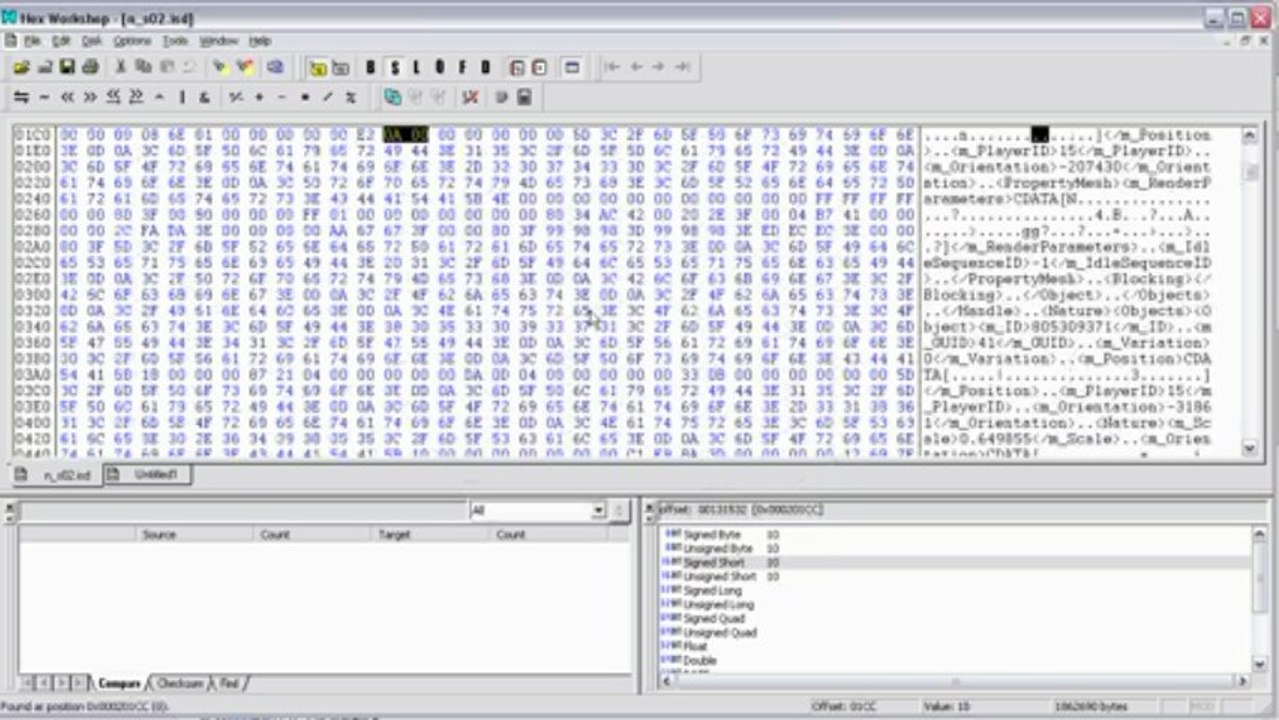Open the All dropdown in compare panel
1279x720 pixels.
coord(598,511)
